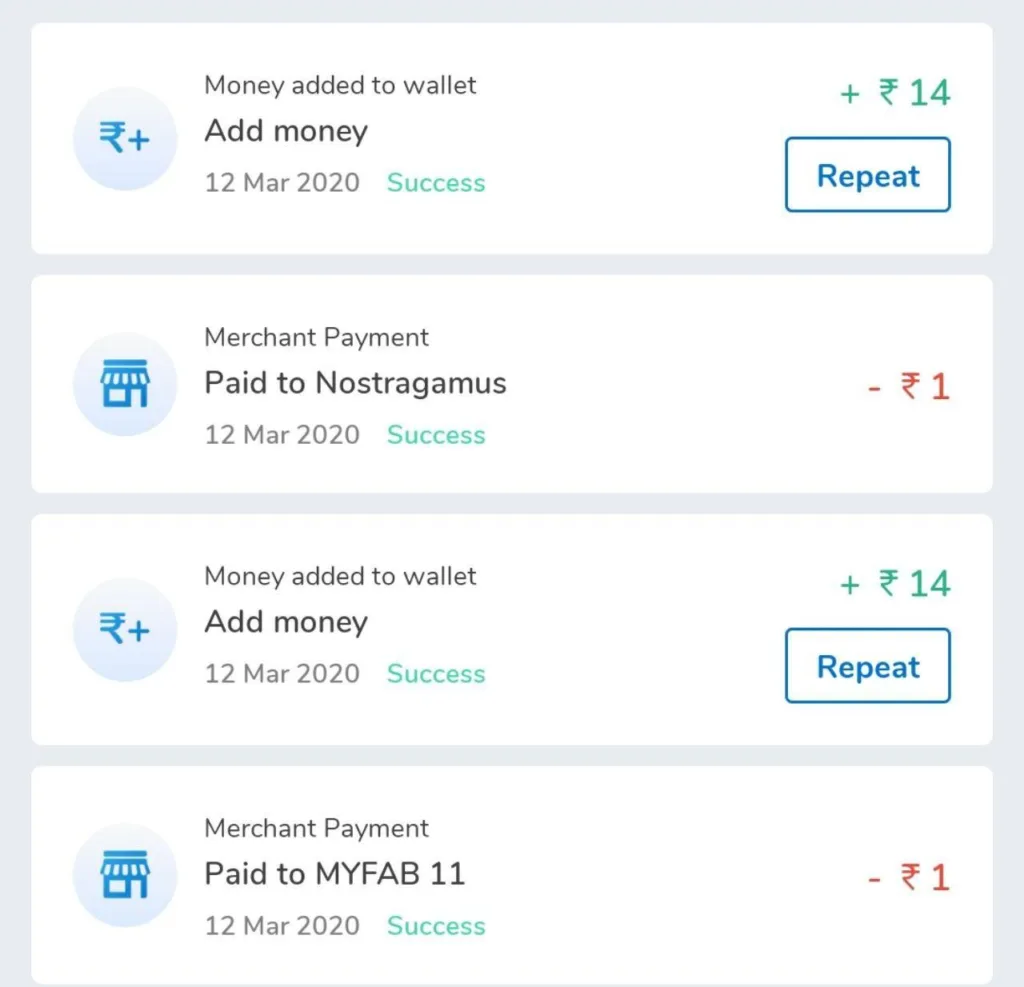Click + ₹14 amount in entry above Nostragamus
The height and width of the screenshot is (987, 1024).
pyautogui.click(x=895, y=93)
